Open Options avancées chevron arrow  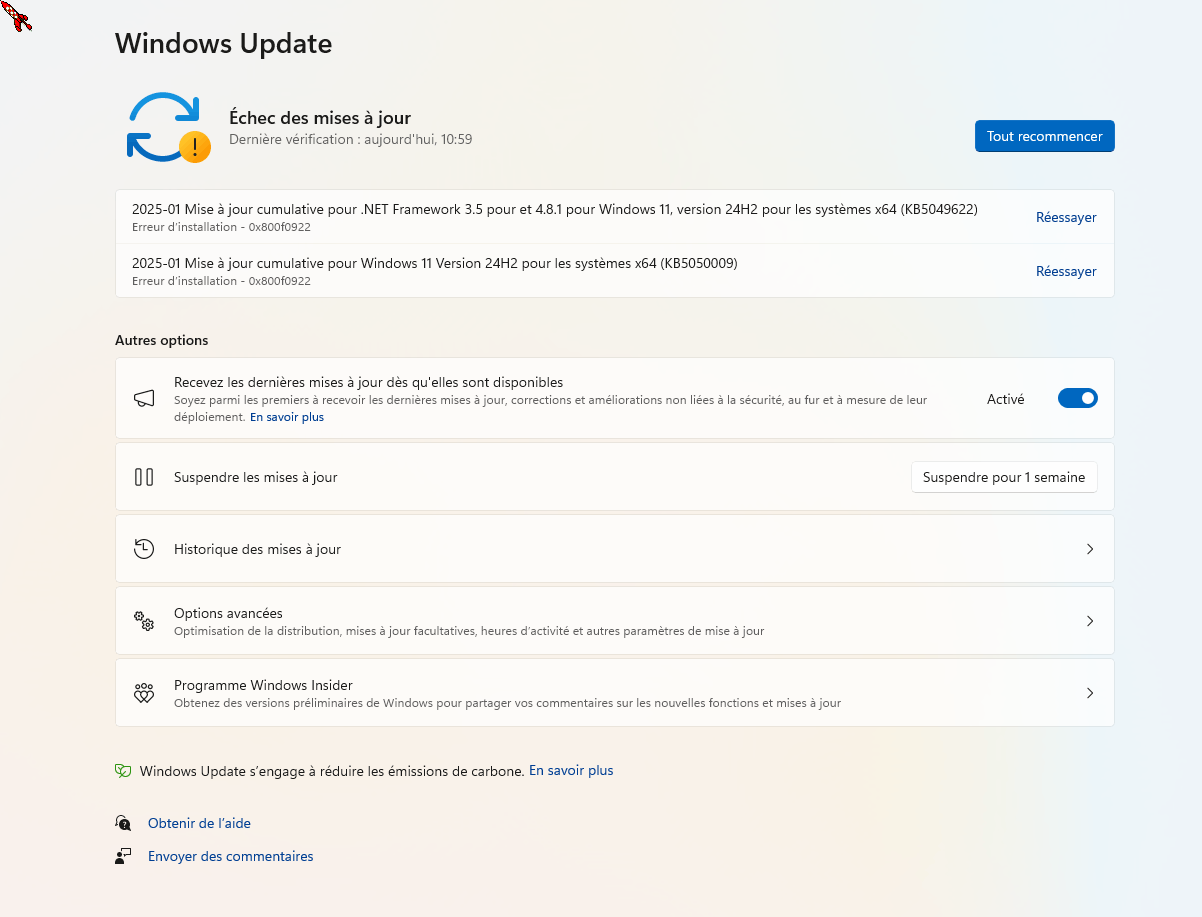(1090, 621)
